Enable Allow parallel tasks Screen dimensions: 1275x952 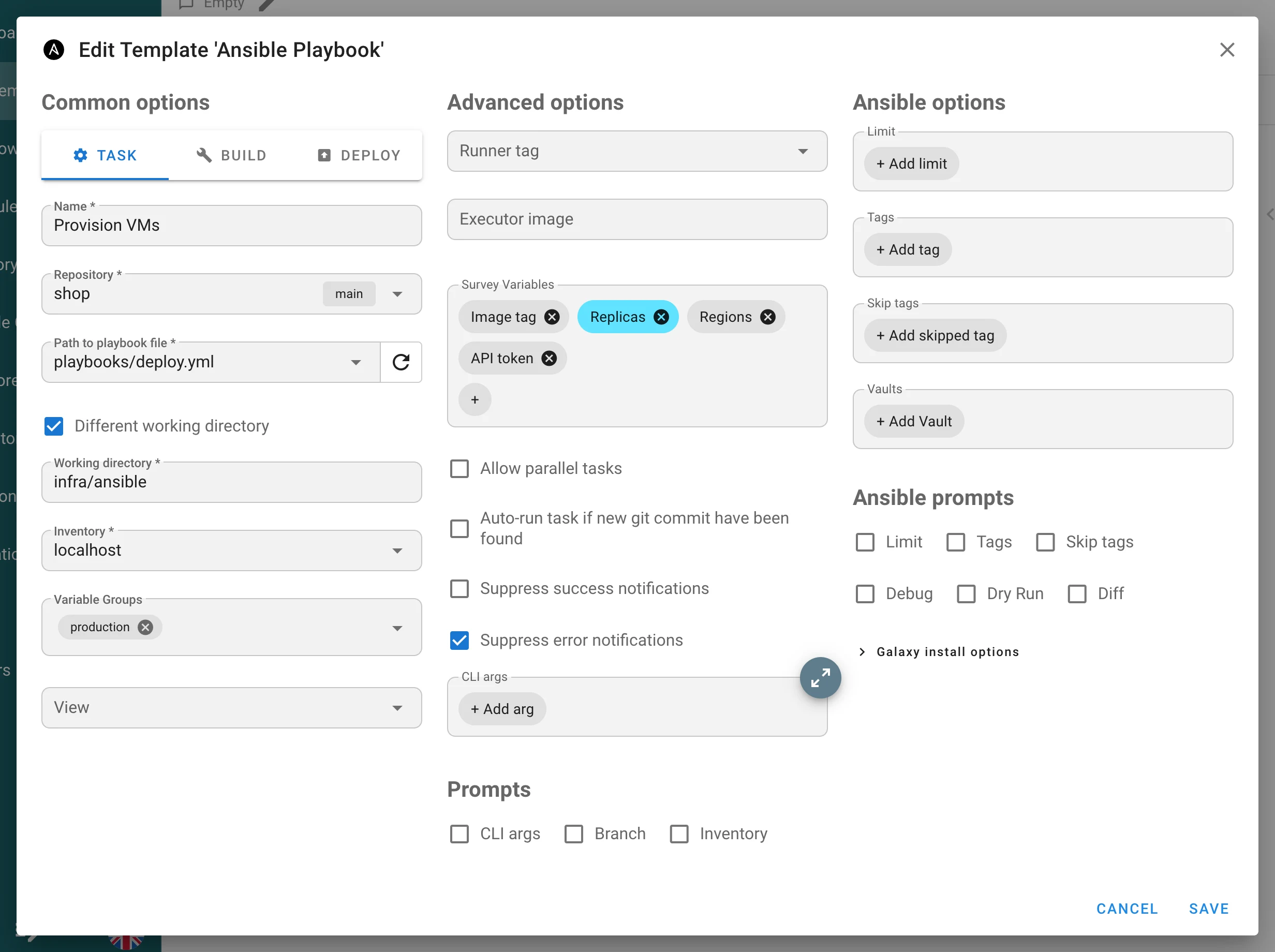(459, 469)
